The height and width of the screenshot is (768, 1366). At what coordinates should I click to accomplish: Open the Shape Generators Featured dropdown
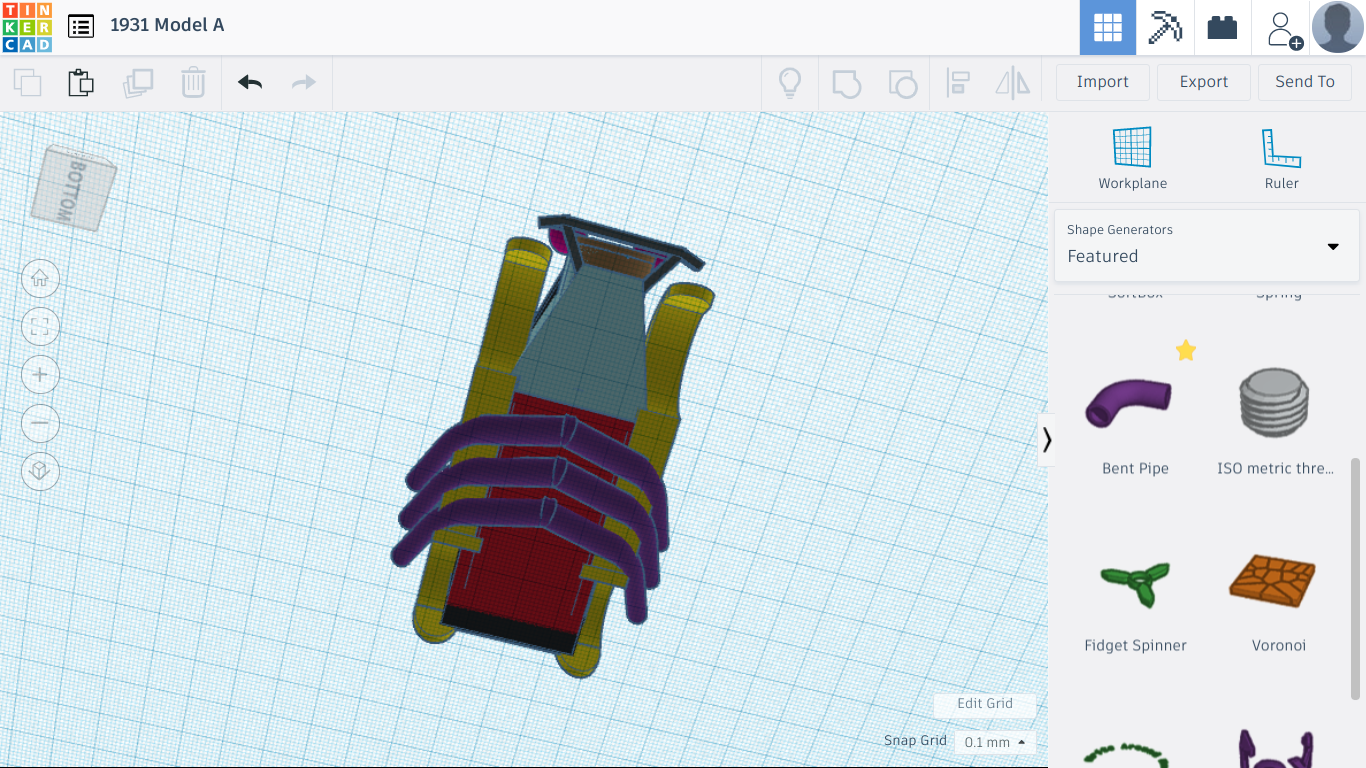[x=1332, y=246]
